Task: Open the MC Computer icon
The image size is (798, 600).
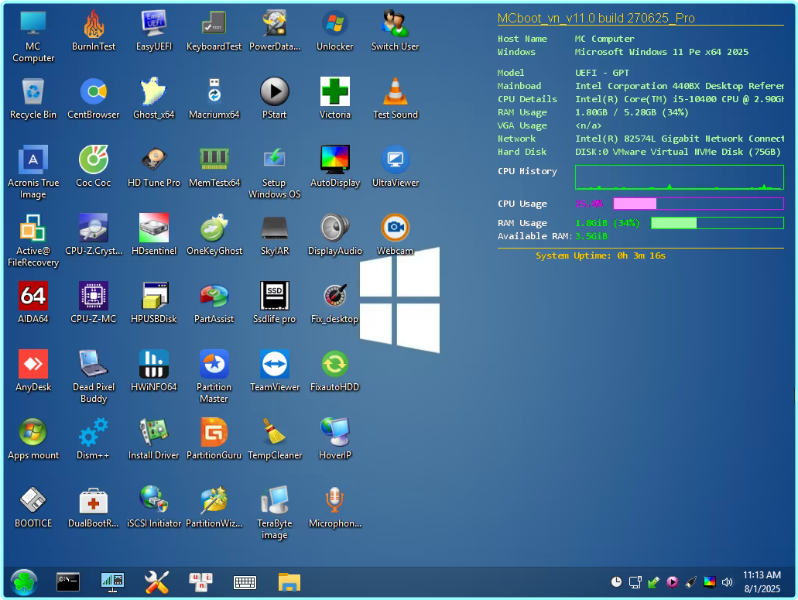Action: coord(33,36)
